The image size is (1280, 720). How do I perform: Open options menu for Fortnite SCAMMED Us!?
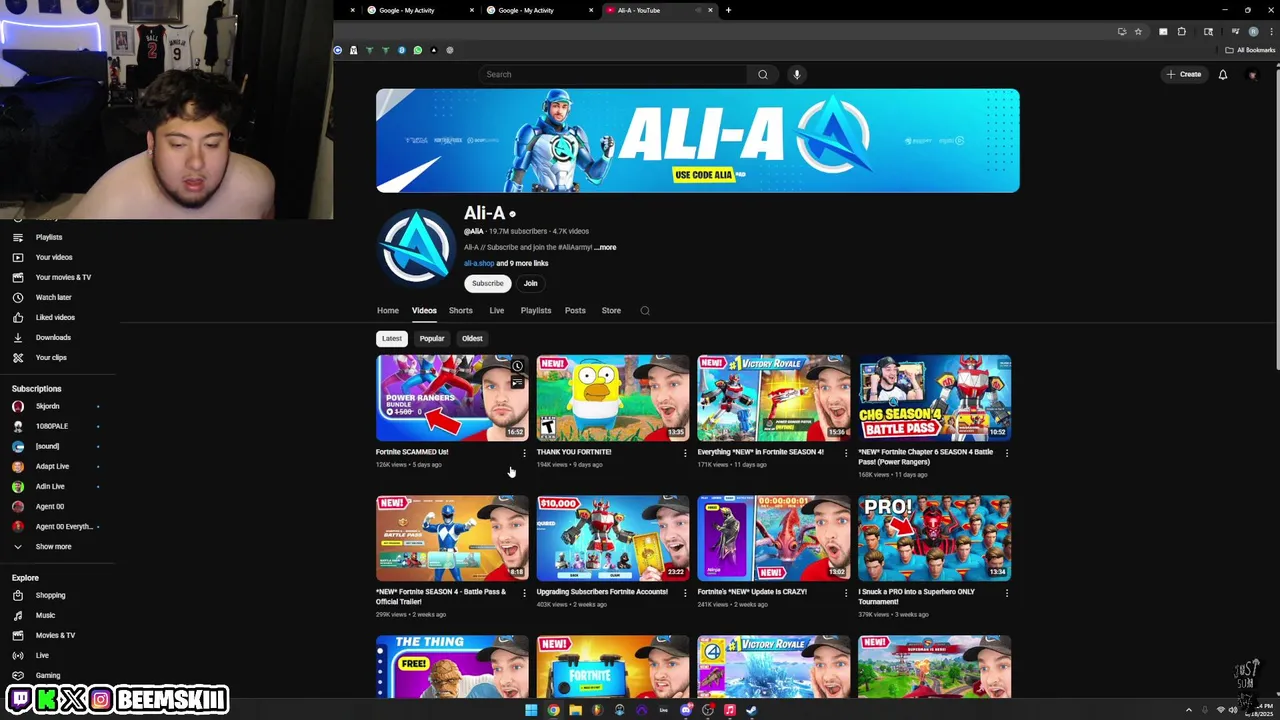coord(524,453)
